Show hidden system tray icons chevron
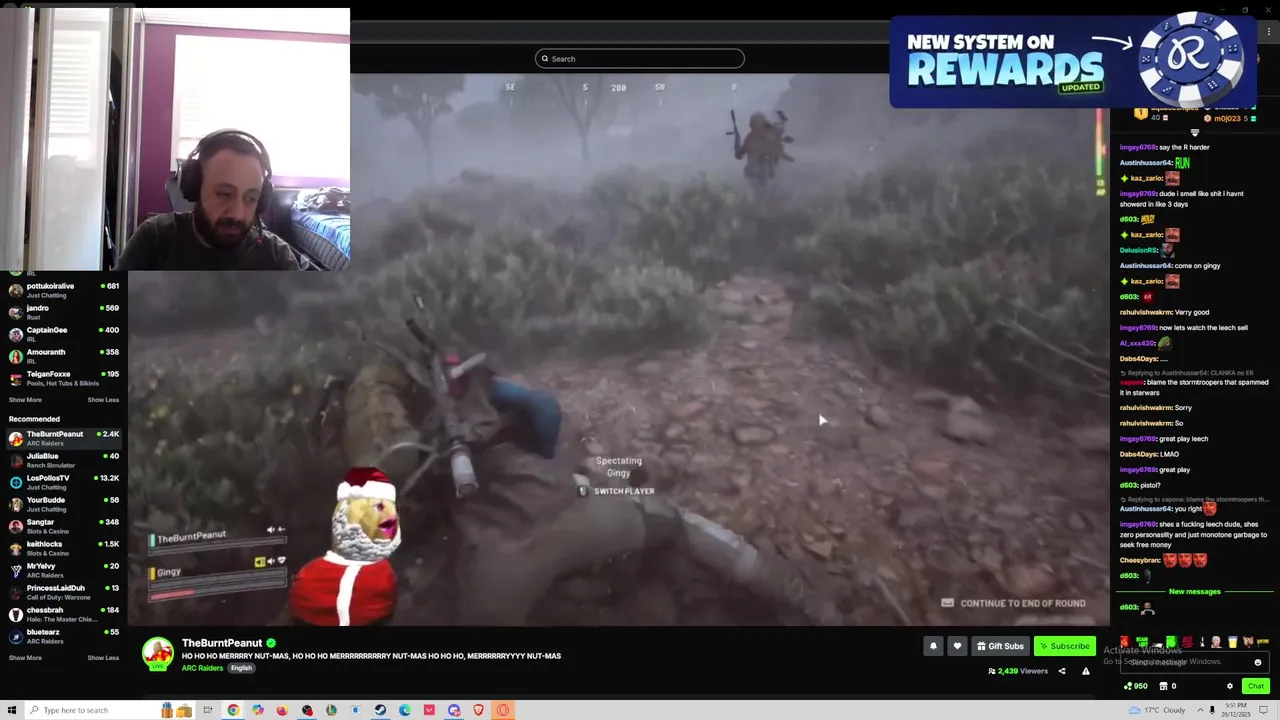Screen dimensions: 1280x720 [1198, 710]
